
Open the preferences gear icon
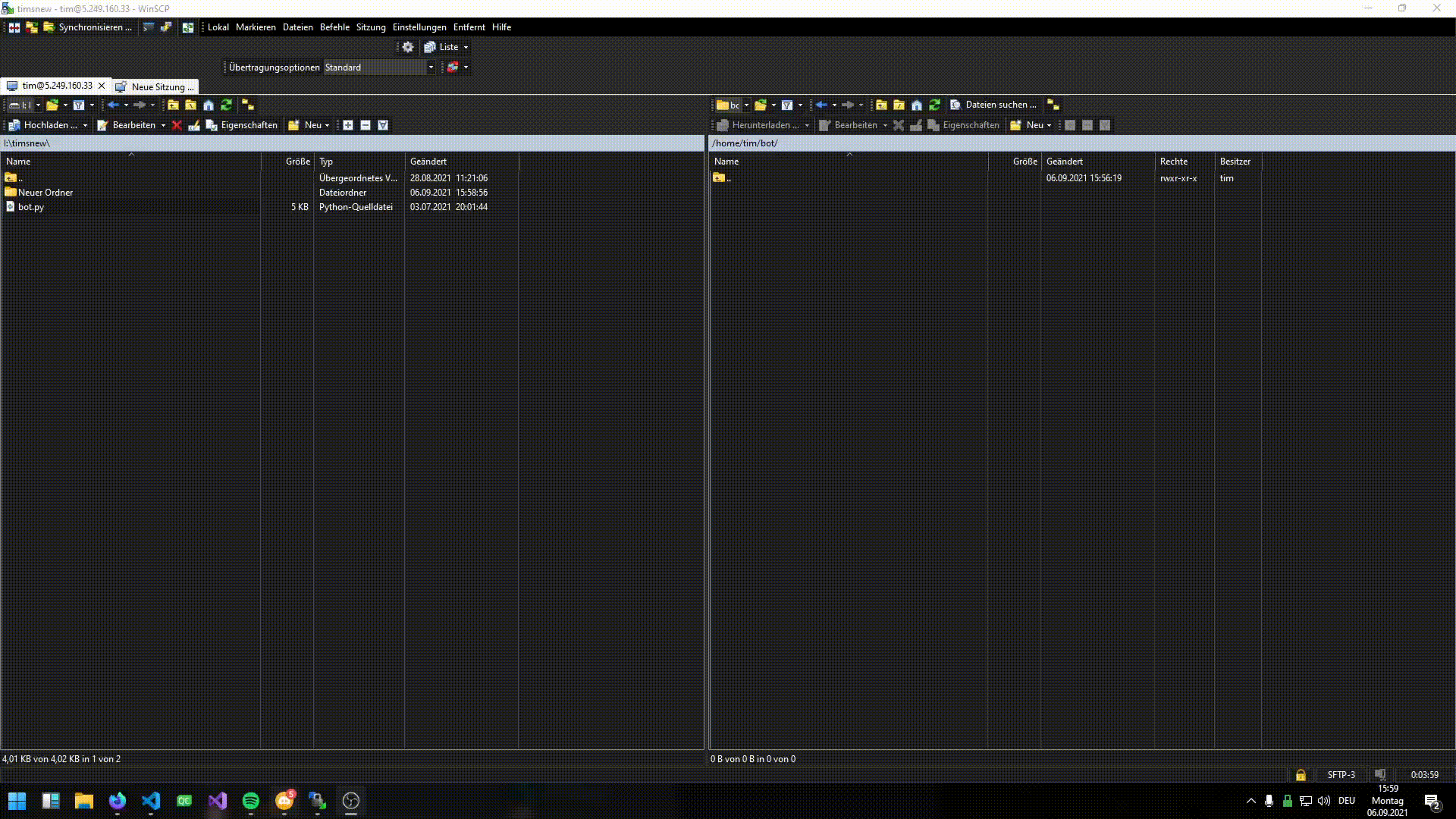pyautogui.click(x=408, y=47)
